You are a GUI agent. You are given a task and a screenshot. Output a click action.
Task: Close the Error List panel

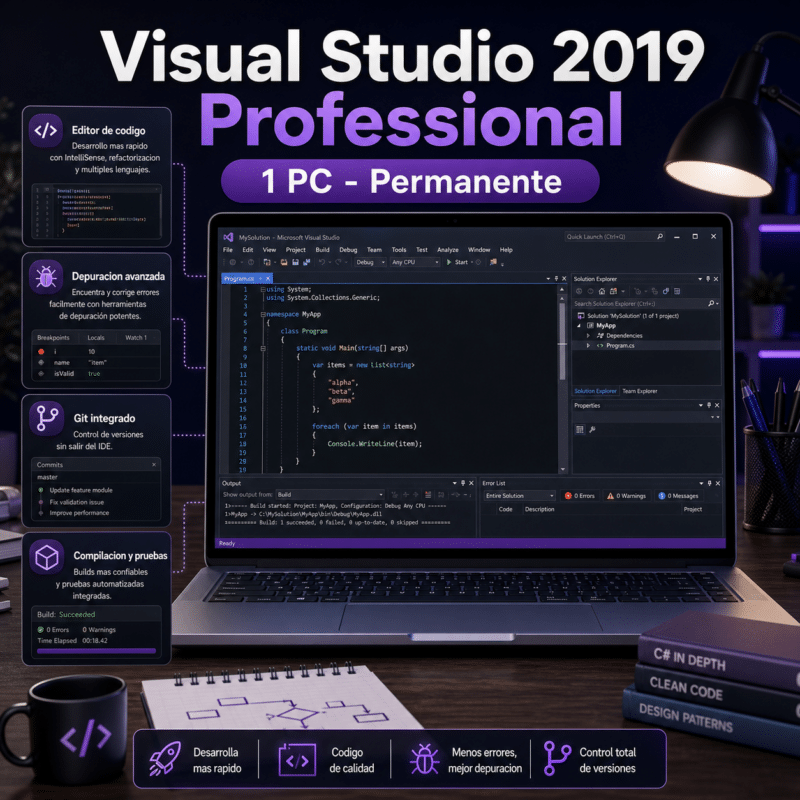pos(718,483)
